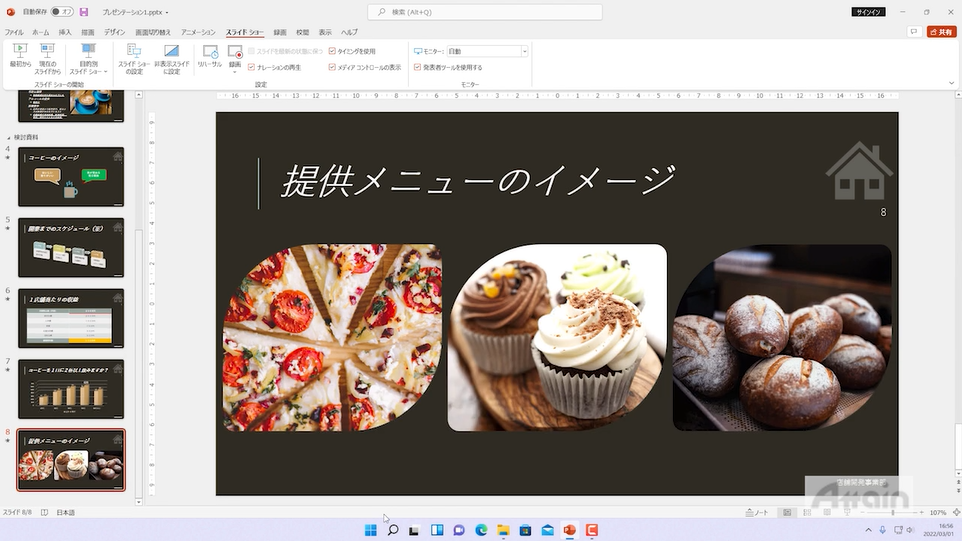Click the Sign in (サインイン) button
The image size is (962, 541).
pos(867,12)
